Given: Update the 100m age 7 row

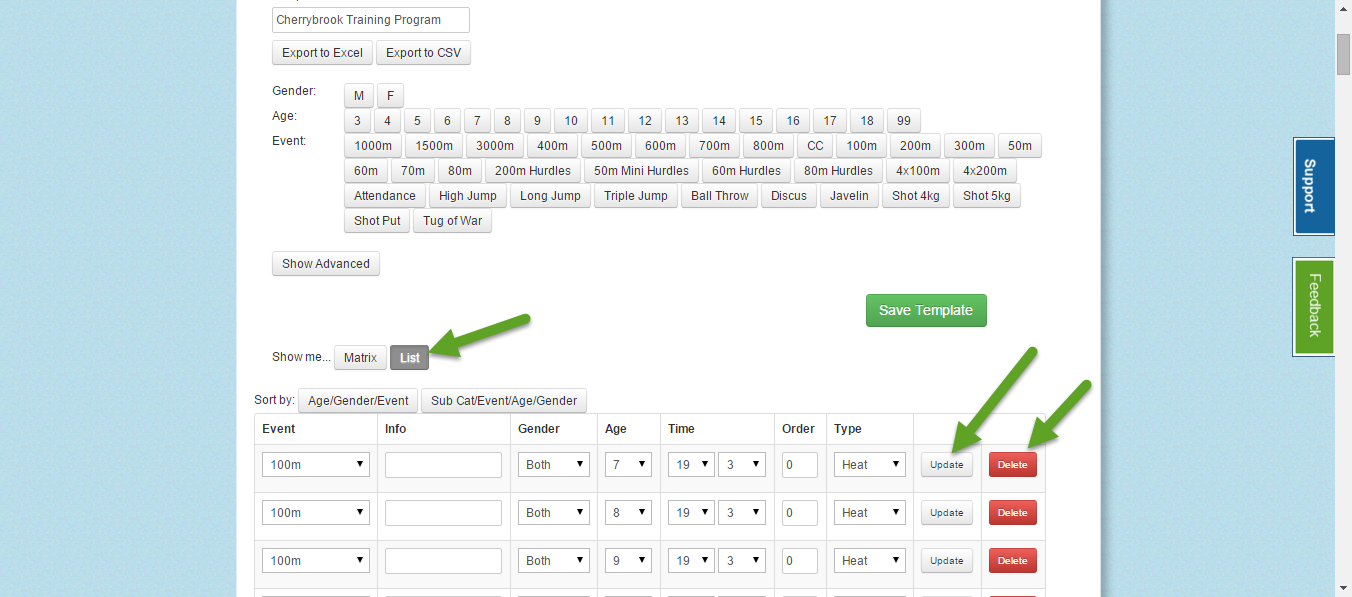Looking at the screenshot, I should [947, 464].
